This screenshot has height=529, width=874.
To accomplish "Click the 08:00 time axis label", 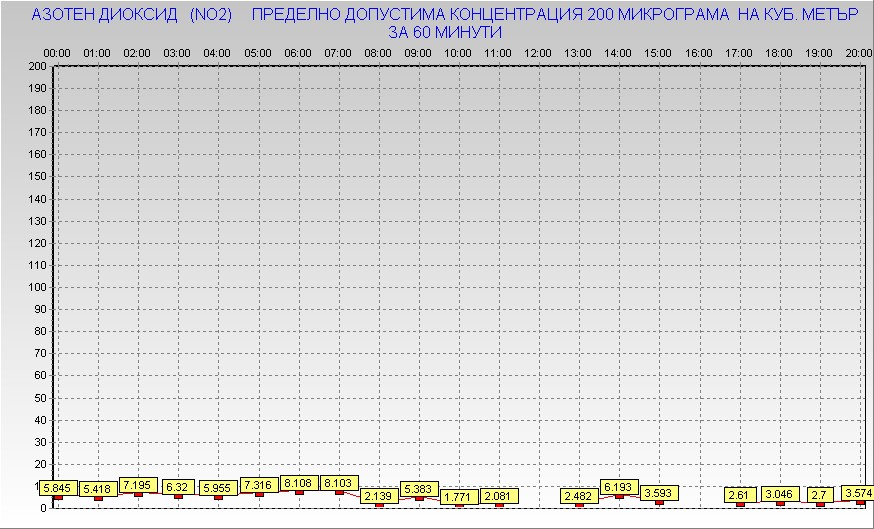I will [x=378, y=54].
